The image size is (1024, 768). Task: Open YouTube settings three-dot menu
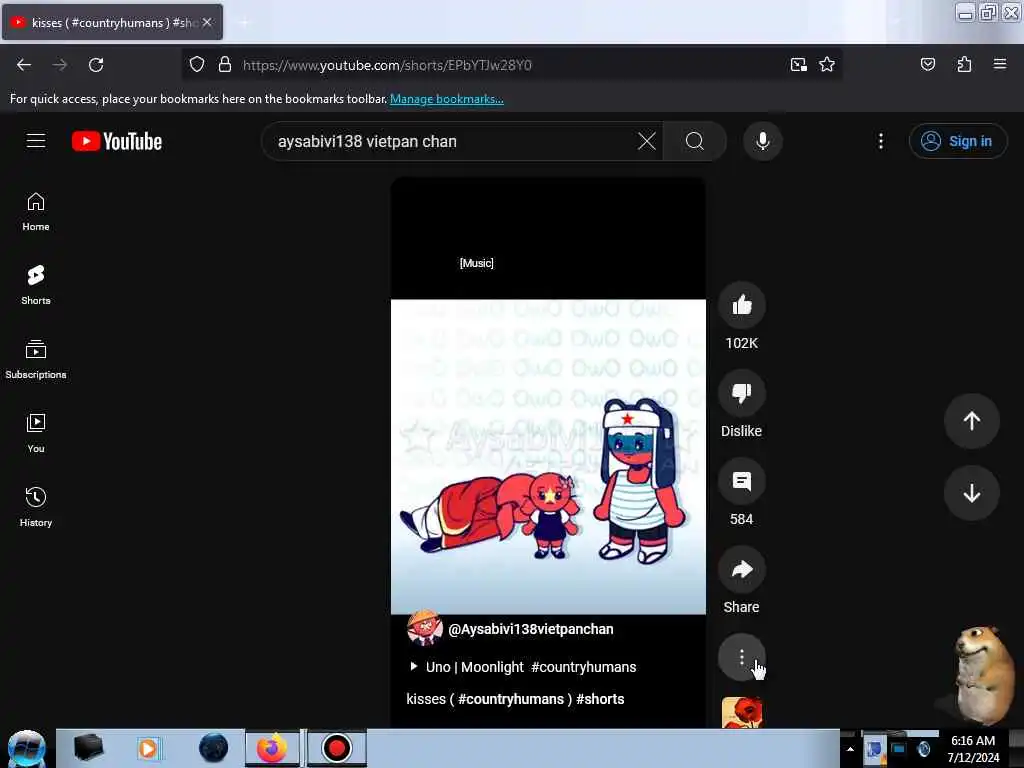pos(881,141)
